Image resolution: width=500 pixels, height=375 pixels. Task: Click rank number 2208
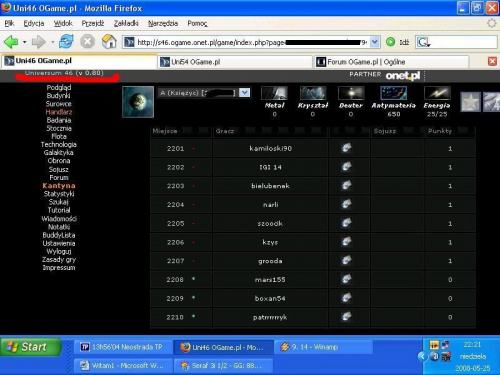pyautogui.click(x=175, y=279)
